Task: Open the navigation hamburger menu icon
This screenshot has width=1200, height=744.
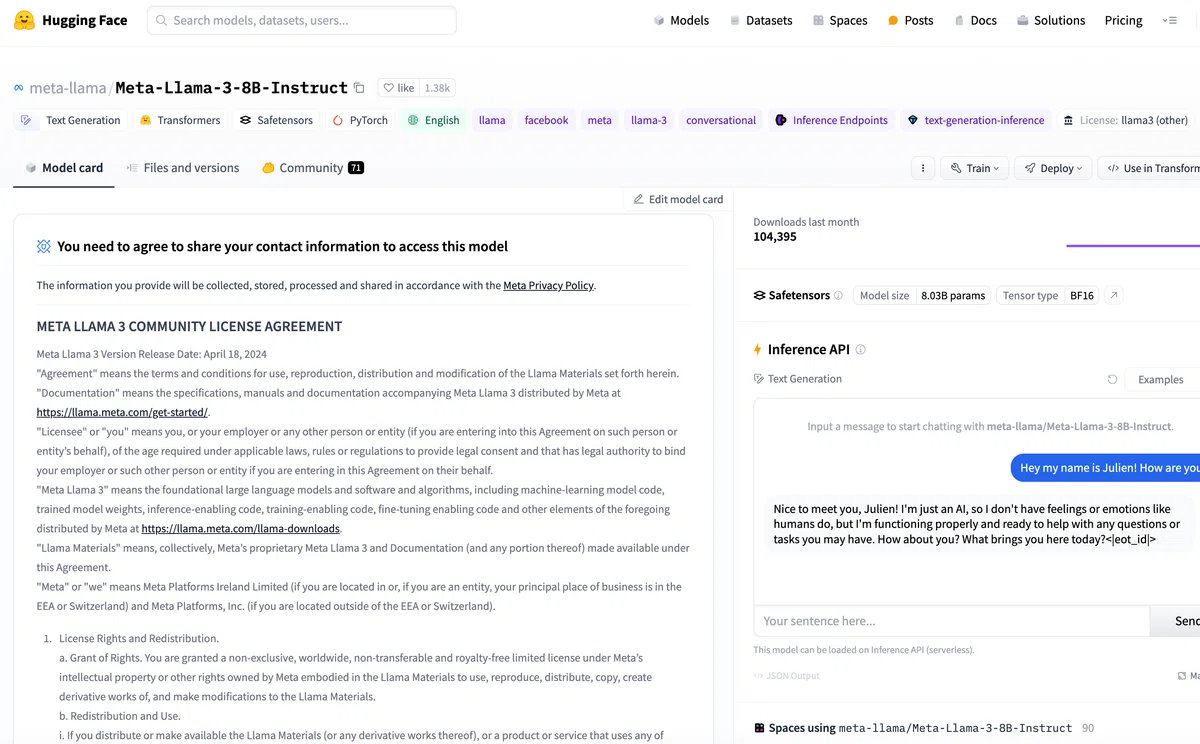Action: click(x=1169, y=20)
